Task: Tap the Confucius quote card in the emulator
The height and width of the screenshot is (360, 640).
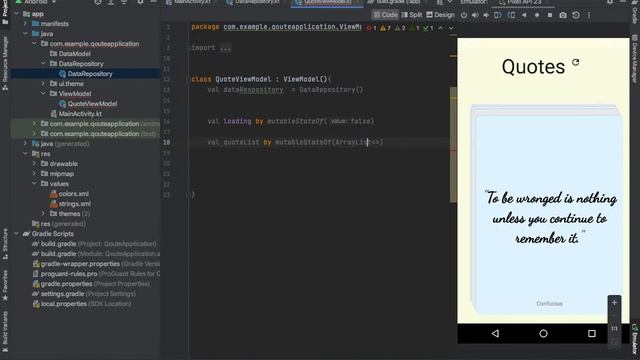Action: tap(549, 214)
